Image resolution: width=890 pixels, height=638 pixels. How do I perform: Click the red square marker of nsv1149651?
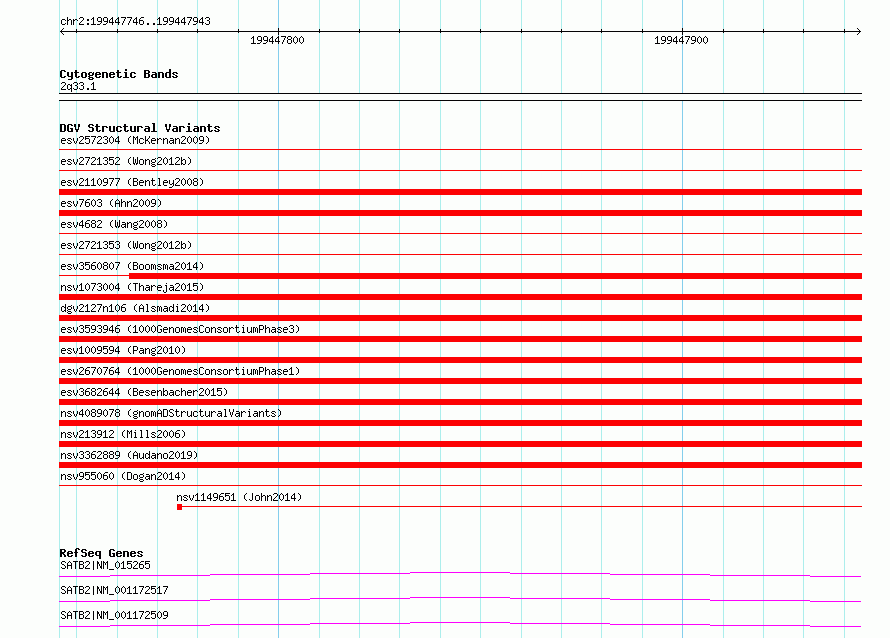tap(179, 507)
